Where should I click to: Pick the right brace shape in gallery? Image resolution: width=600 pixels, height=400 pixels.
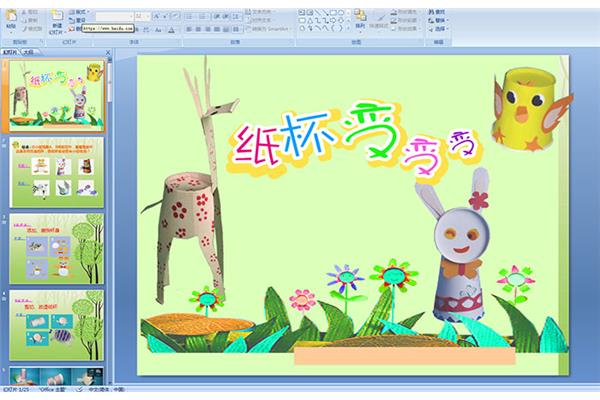[341, 28]
